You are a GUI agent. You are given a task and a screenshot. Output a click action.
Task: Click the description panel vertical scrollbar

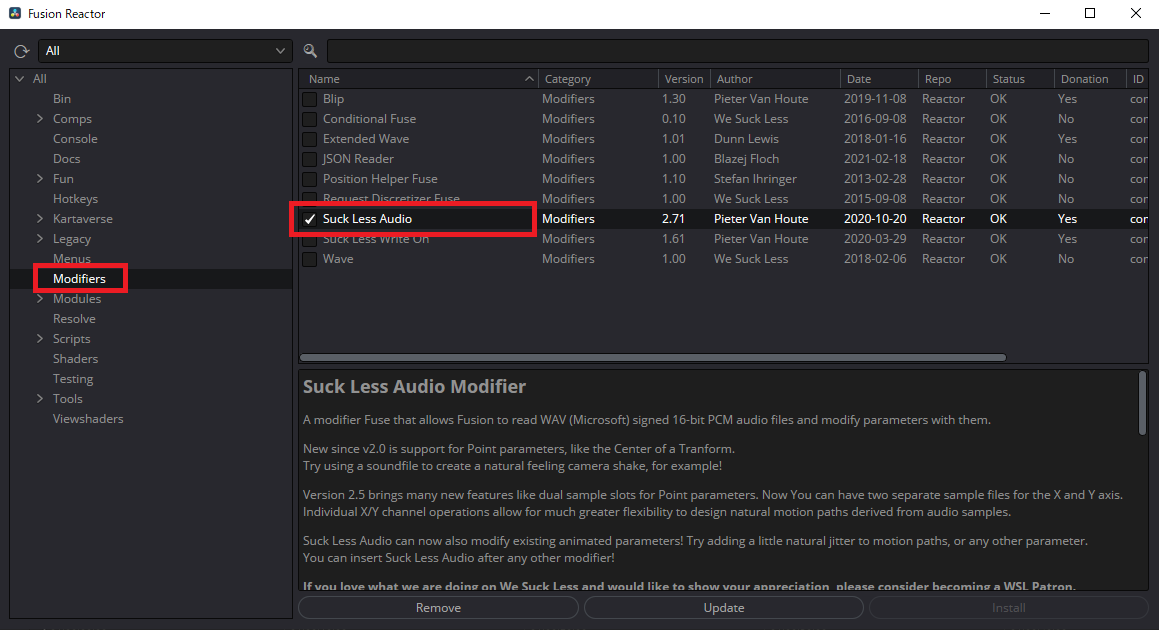pyautogui.click(x=1142, y=404)
